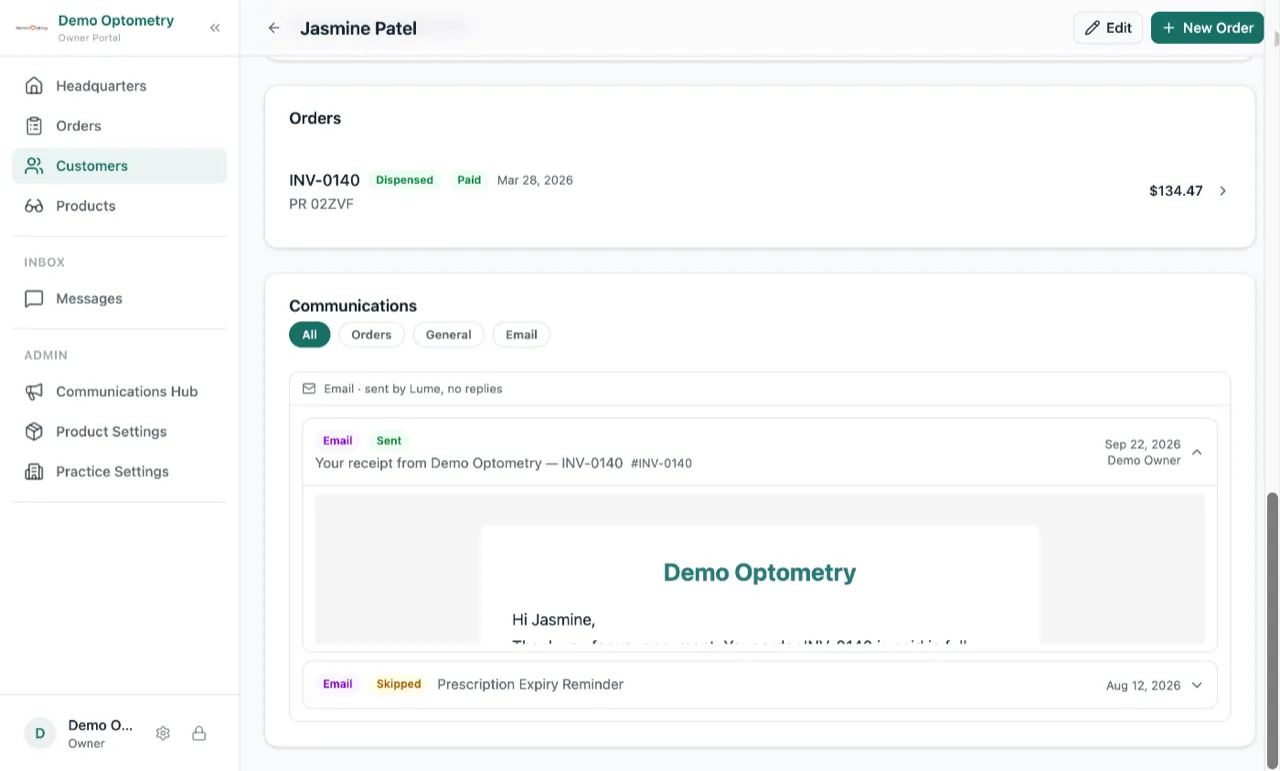Open the Messages inbox

(x=119, y=299)
